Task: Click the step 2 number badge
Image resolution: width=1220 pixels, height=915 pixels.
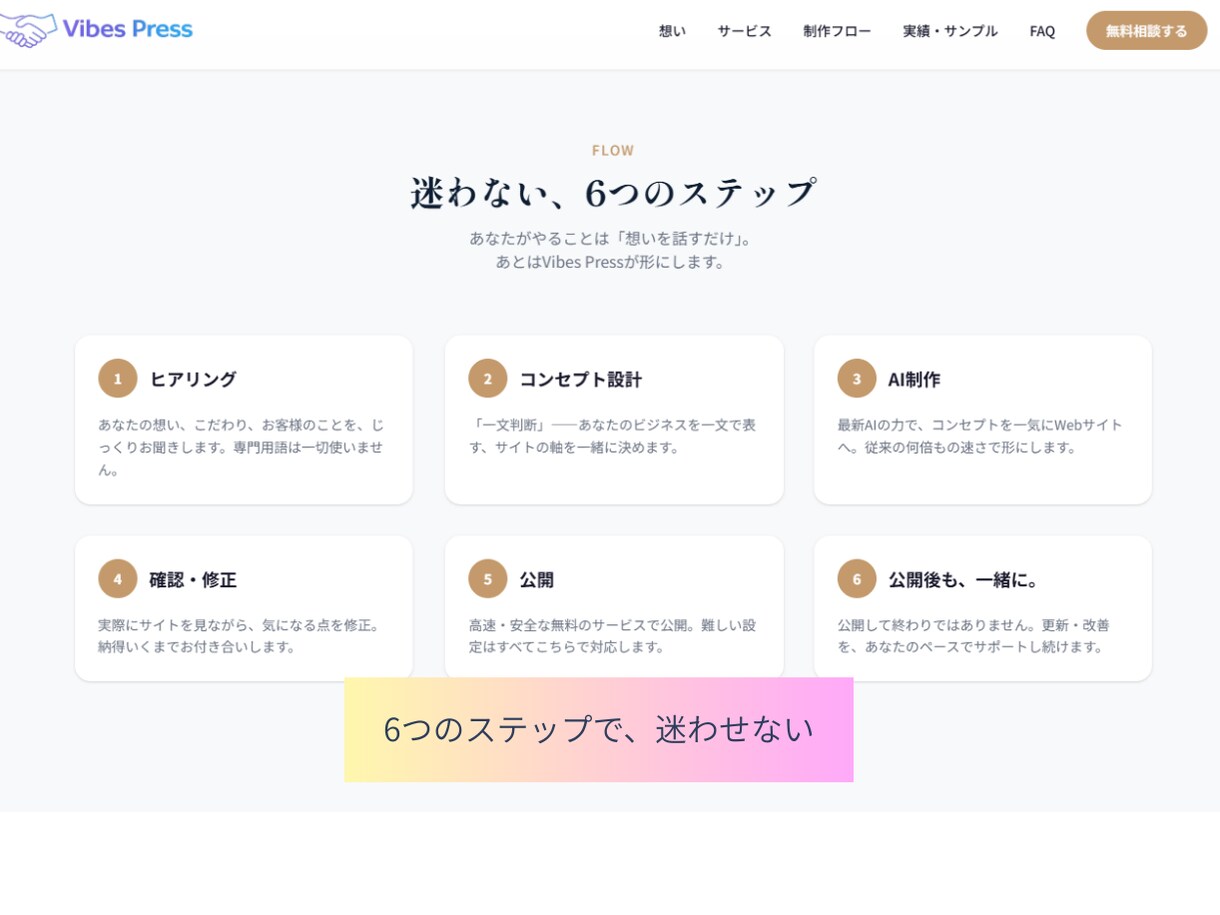Action: tap(487, 379)
